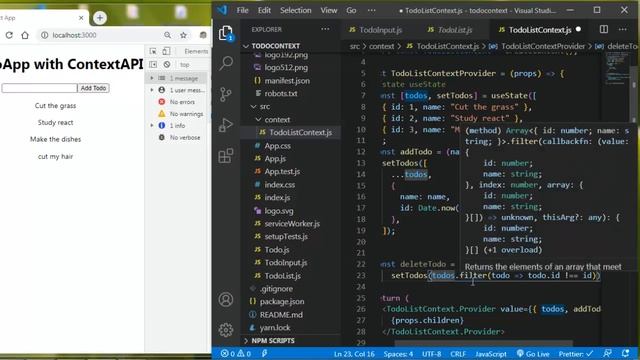The image size is (640, 360).
Task: Switch to the TodoList.js editor tab
Action: (450, 30)
